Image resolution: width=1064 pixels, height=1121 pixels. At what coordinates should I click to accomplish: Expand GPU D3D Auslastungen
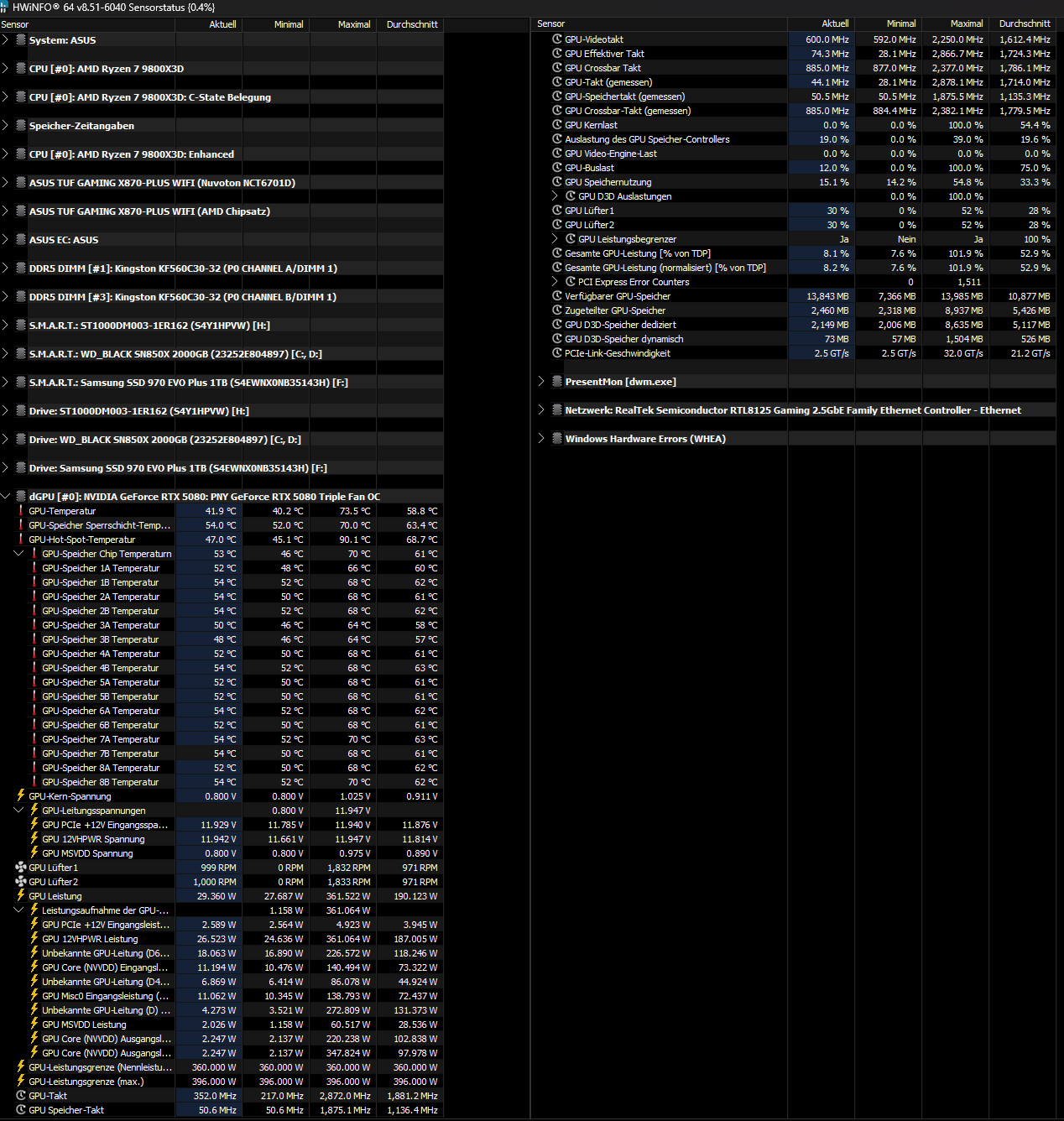[555, 196]
